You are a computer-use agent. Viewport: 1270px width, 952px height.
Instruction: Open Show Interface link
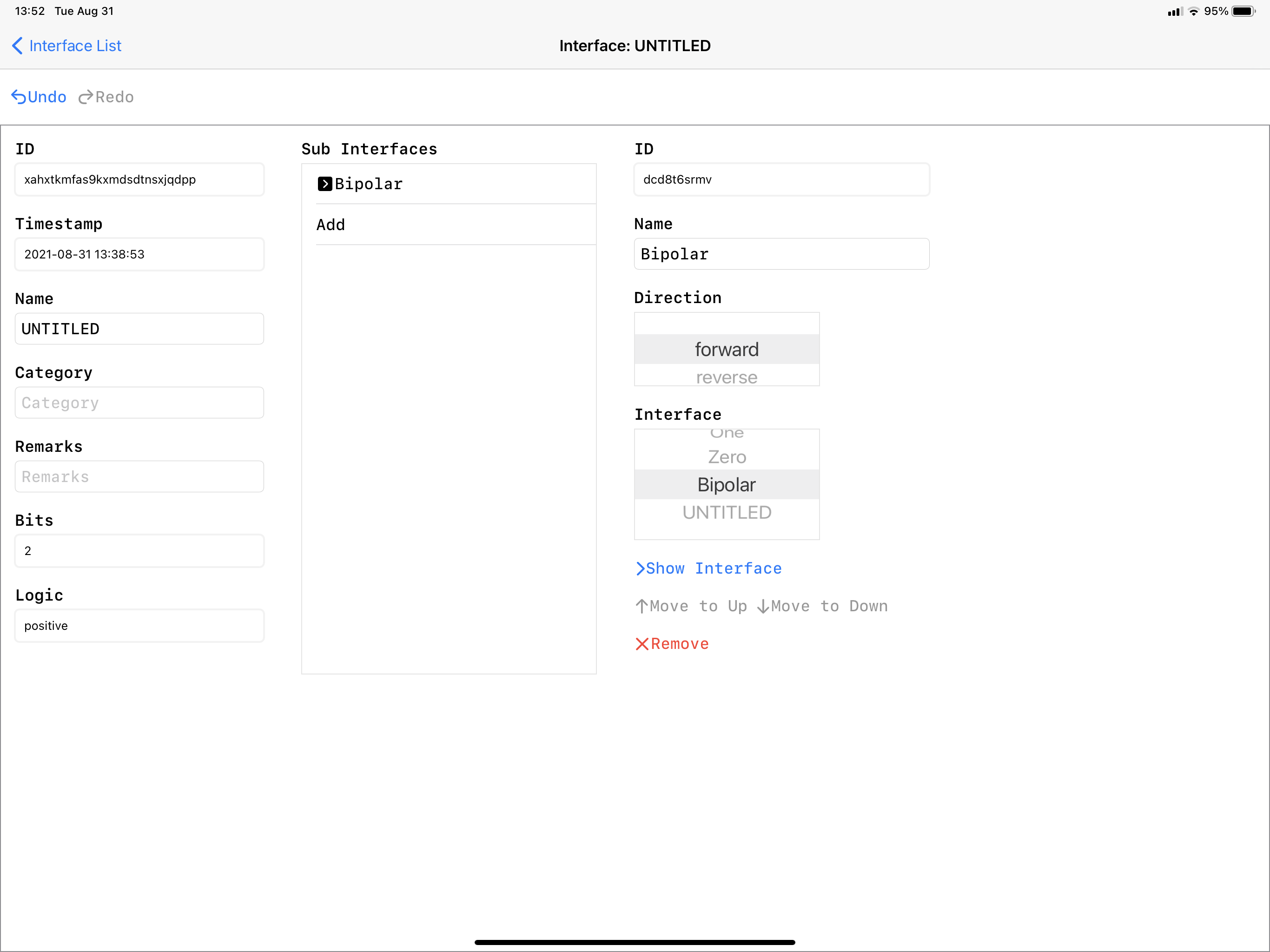(708, 569)
